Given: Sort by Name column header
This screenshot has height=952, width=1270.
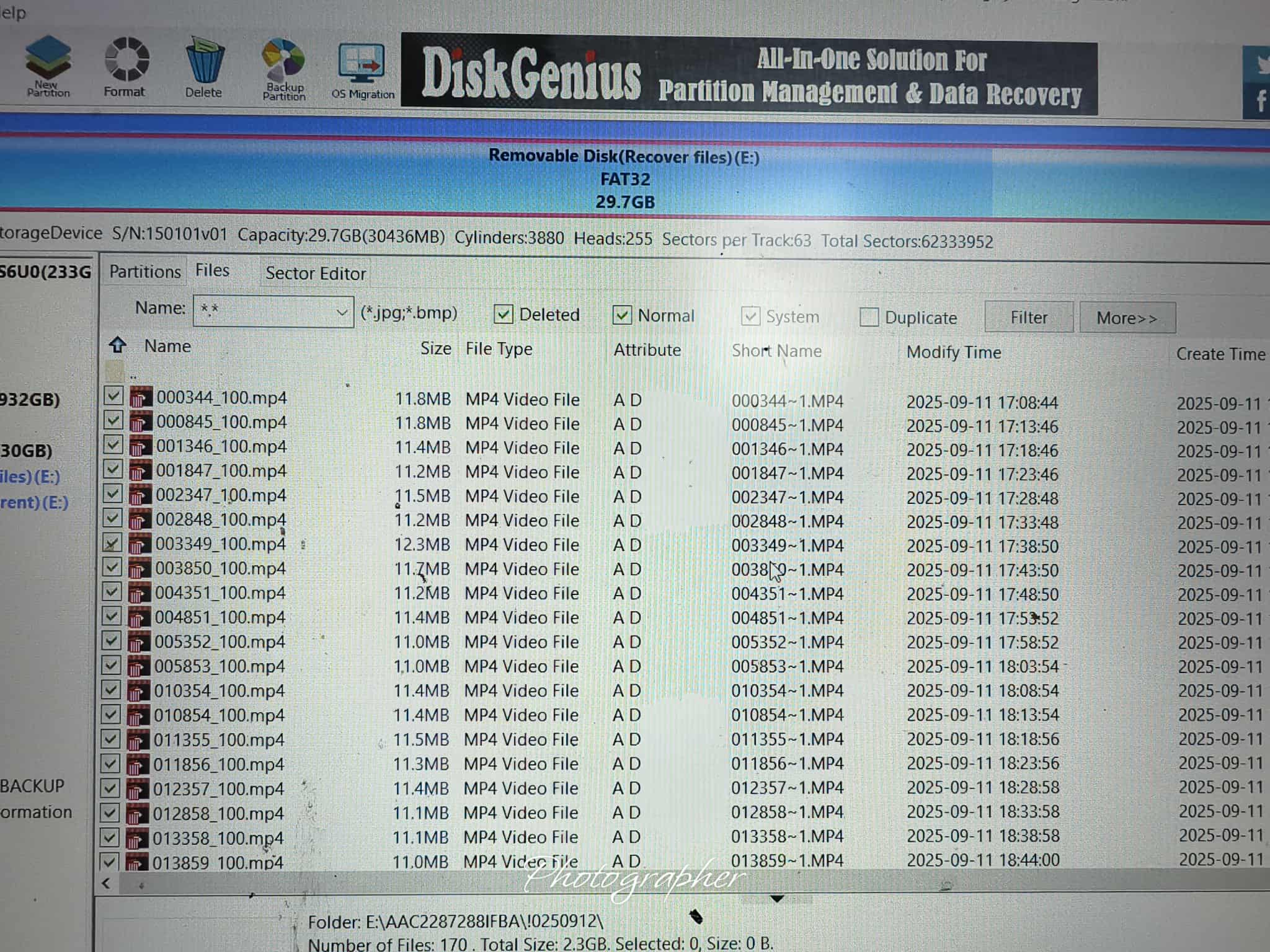Looking at the screenshot, I should (x=167, y=346).
